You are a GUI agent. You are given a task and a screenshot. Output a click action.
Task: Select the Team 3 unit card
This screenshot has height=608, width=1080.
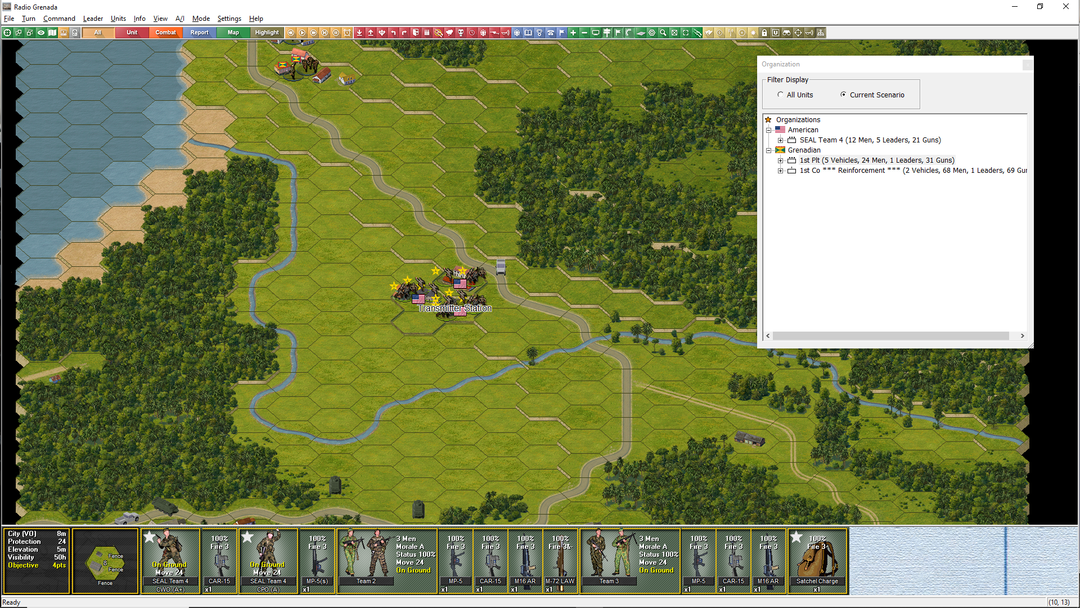click(x=630, y=561)
